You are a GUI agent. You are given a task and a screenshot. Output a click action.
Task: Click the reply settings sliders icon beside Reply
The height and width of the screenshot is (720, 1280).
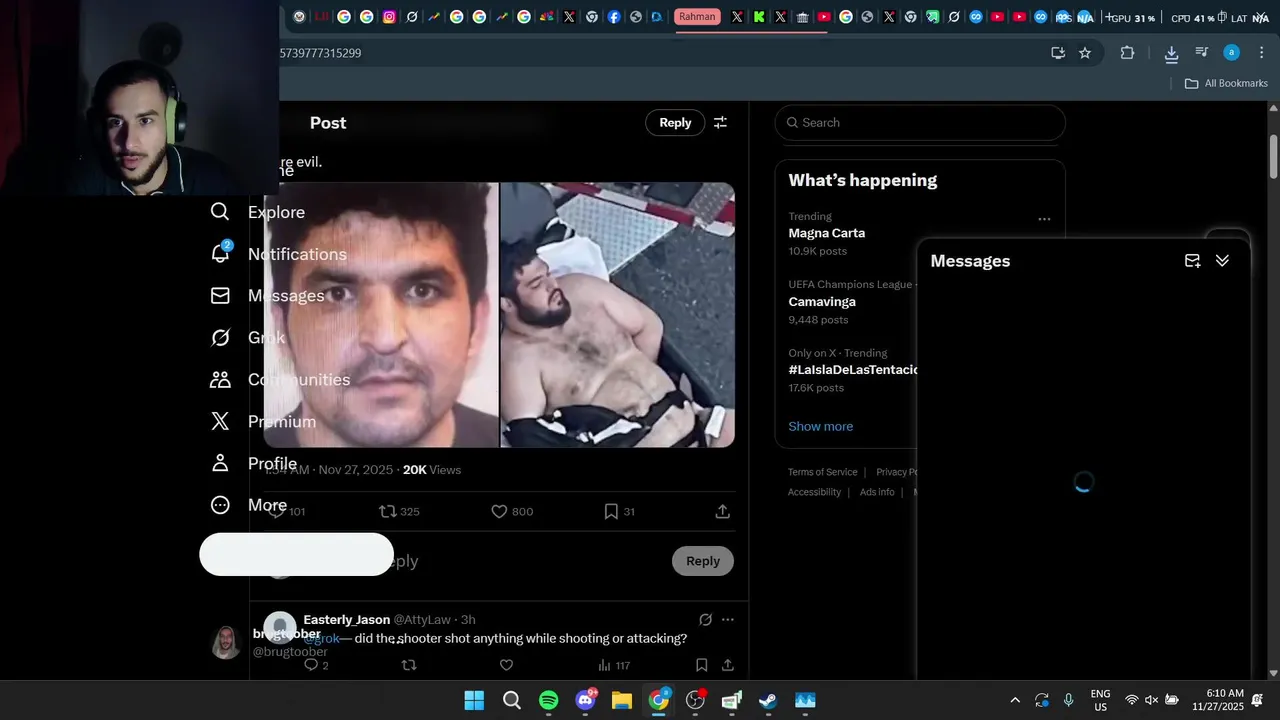point(720,123)
